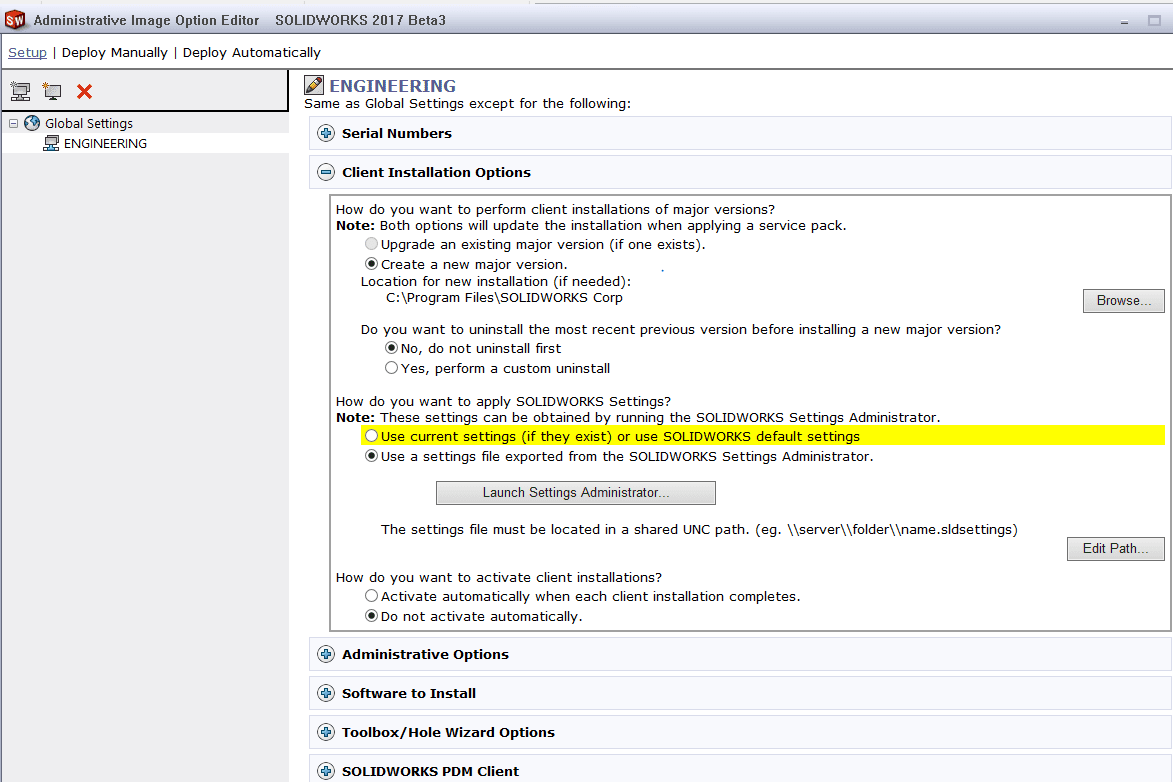Select Global Settings in the tree

coord(88,123)
